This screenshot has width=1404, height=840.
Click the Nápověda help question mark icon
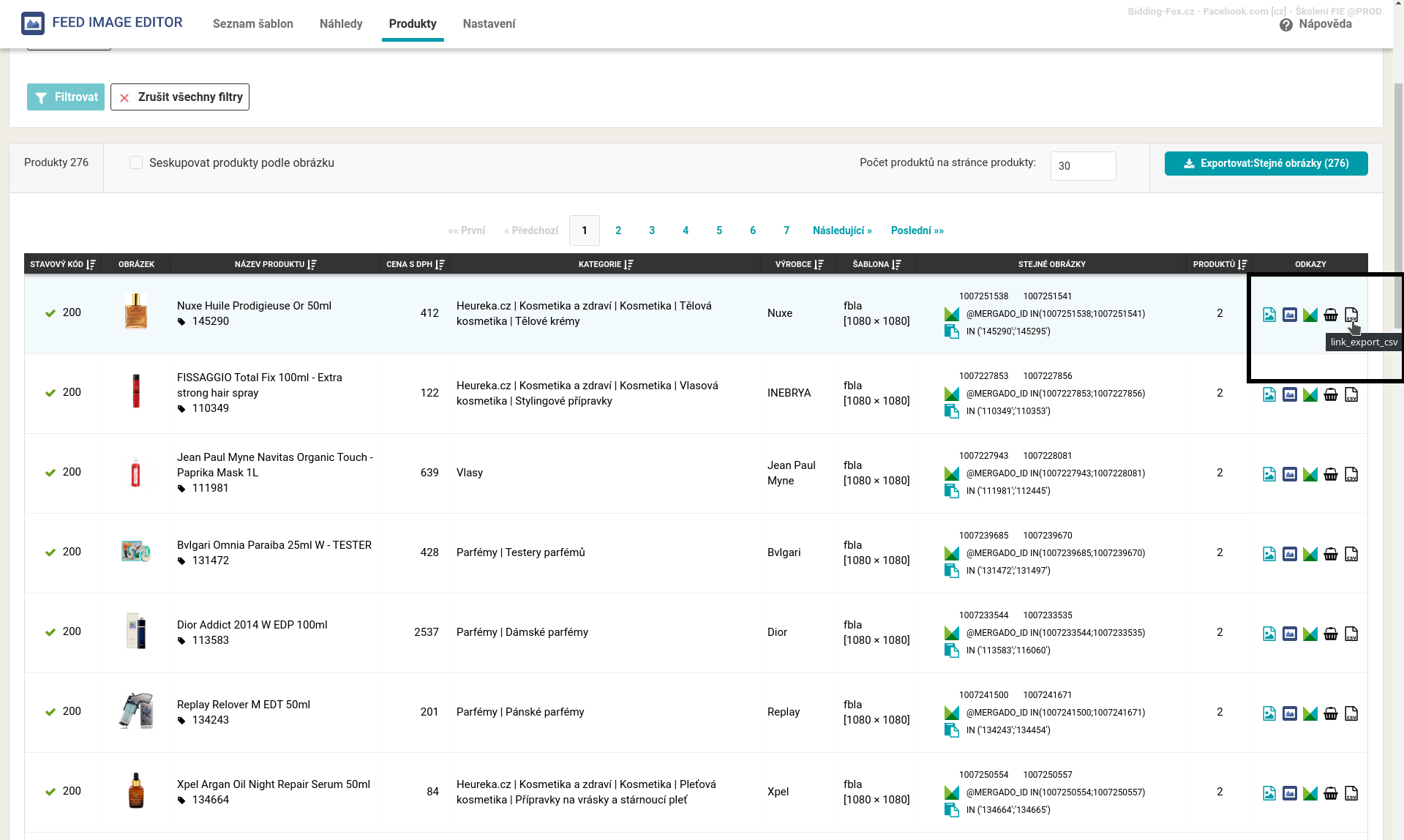(1286, 25)
